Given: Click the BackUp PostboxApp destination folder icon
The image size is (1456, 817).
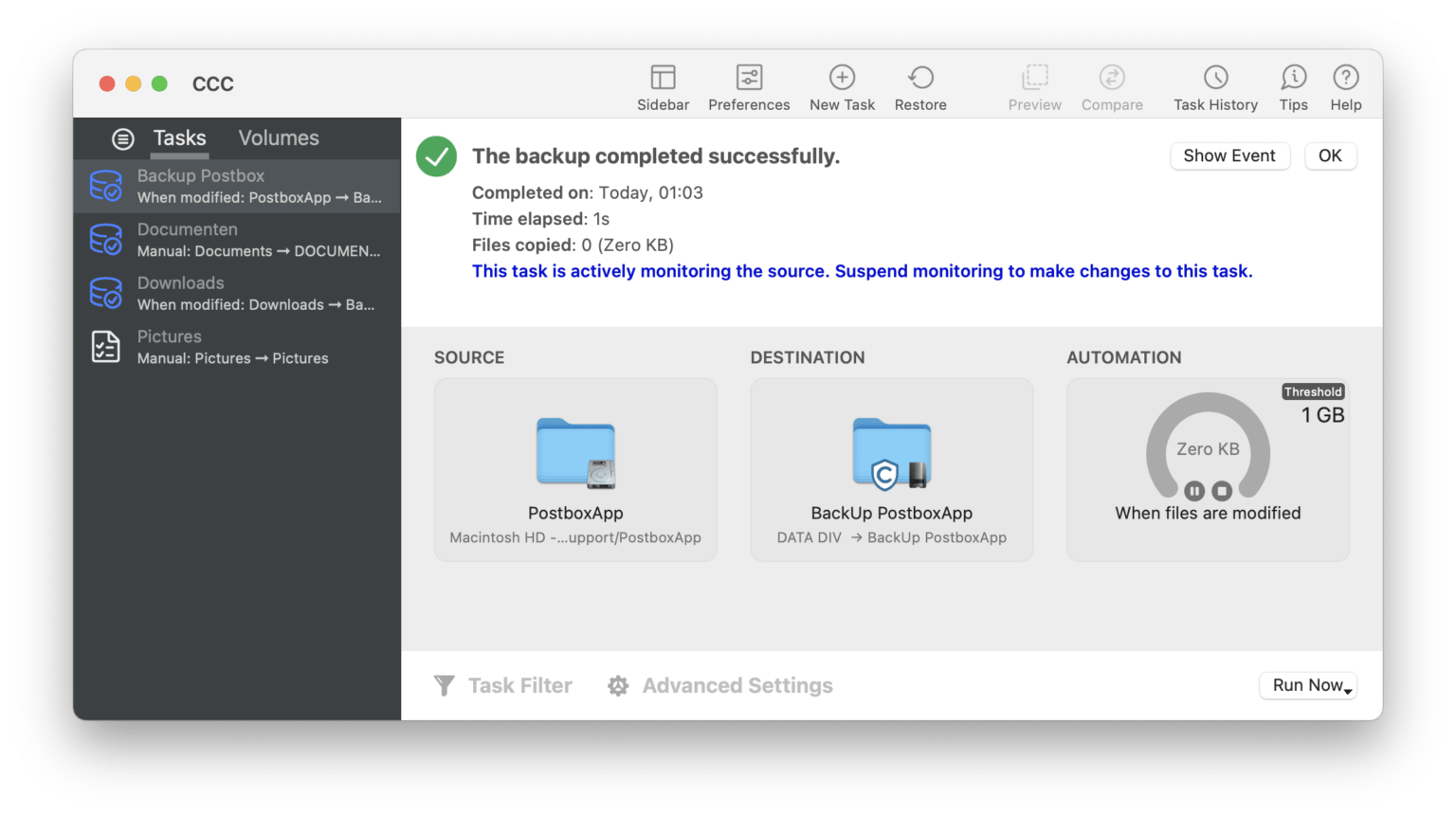Looking at the screenshot, I should (x=892, y=453).
